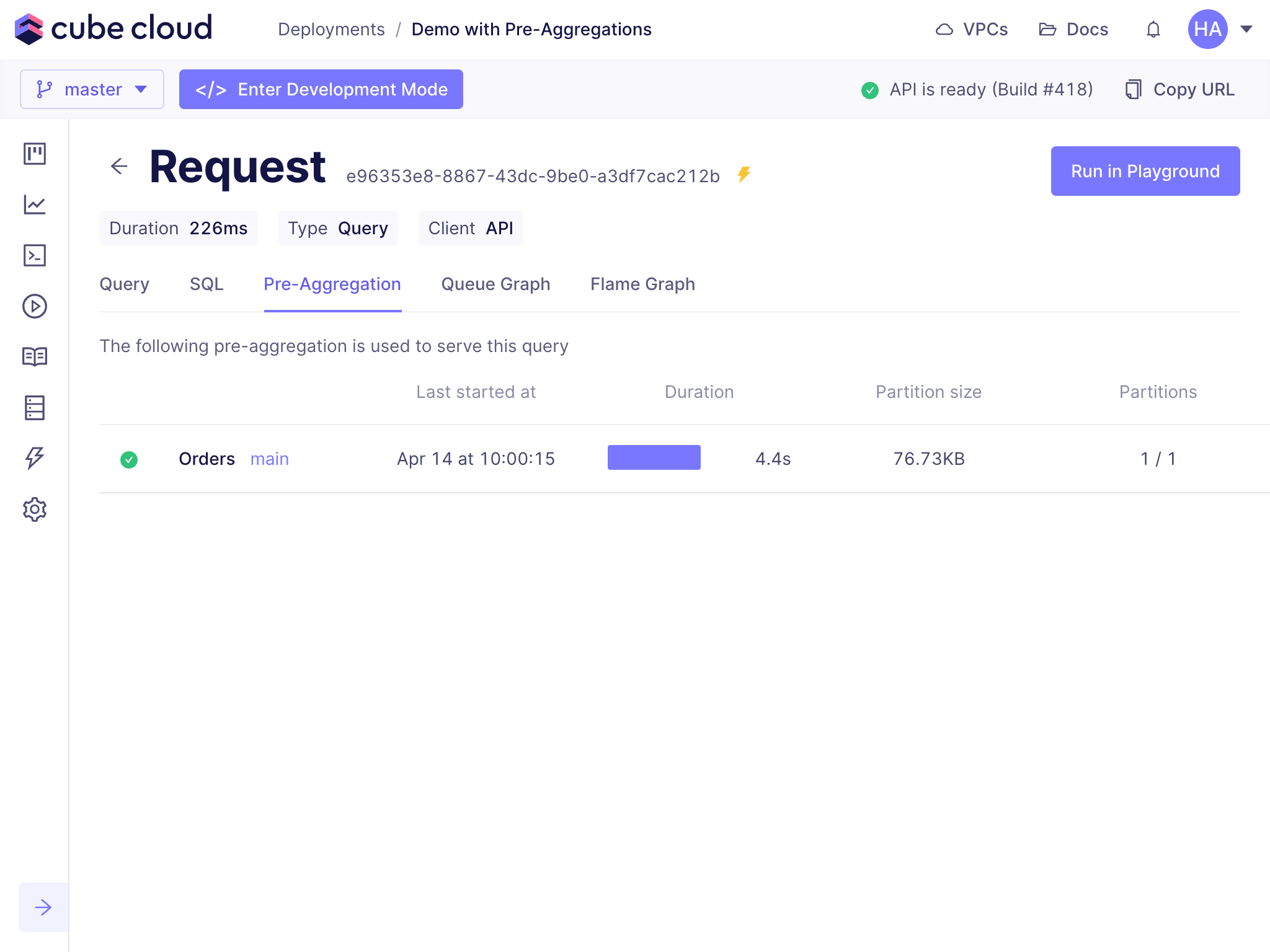Viewport: 1270px width, 952px height.
Task: Open the Settings gear sidebar icon
Action: coord(35,509)
